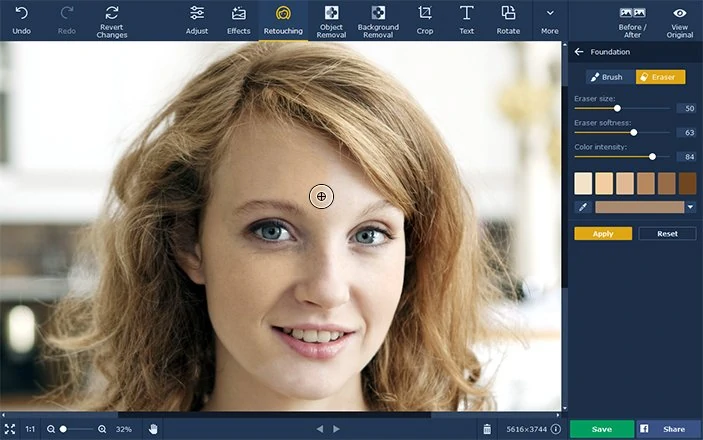The height and width of the screenshot is (440, 703).
Task: Switch to the Retouching tab
Action: 283,19
